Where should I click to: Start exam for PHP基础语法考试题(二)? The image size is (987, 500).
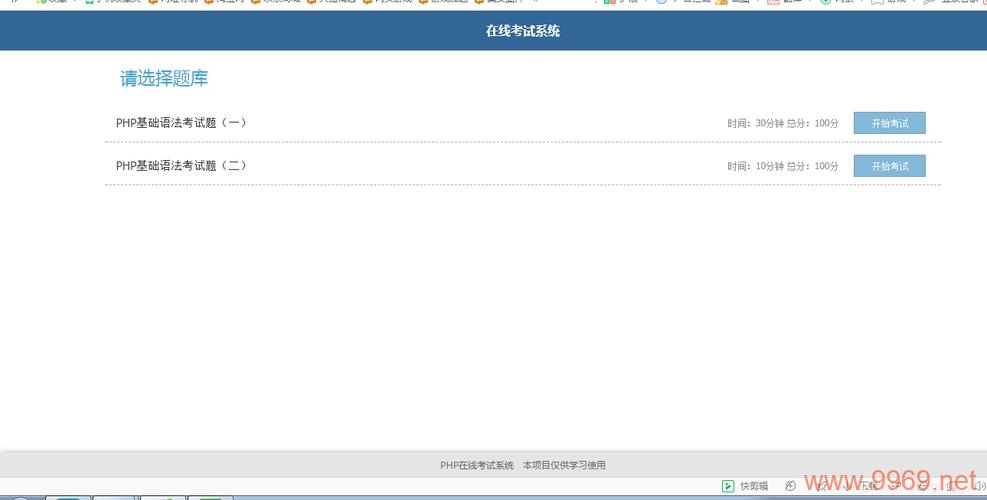click(889, 166)
